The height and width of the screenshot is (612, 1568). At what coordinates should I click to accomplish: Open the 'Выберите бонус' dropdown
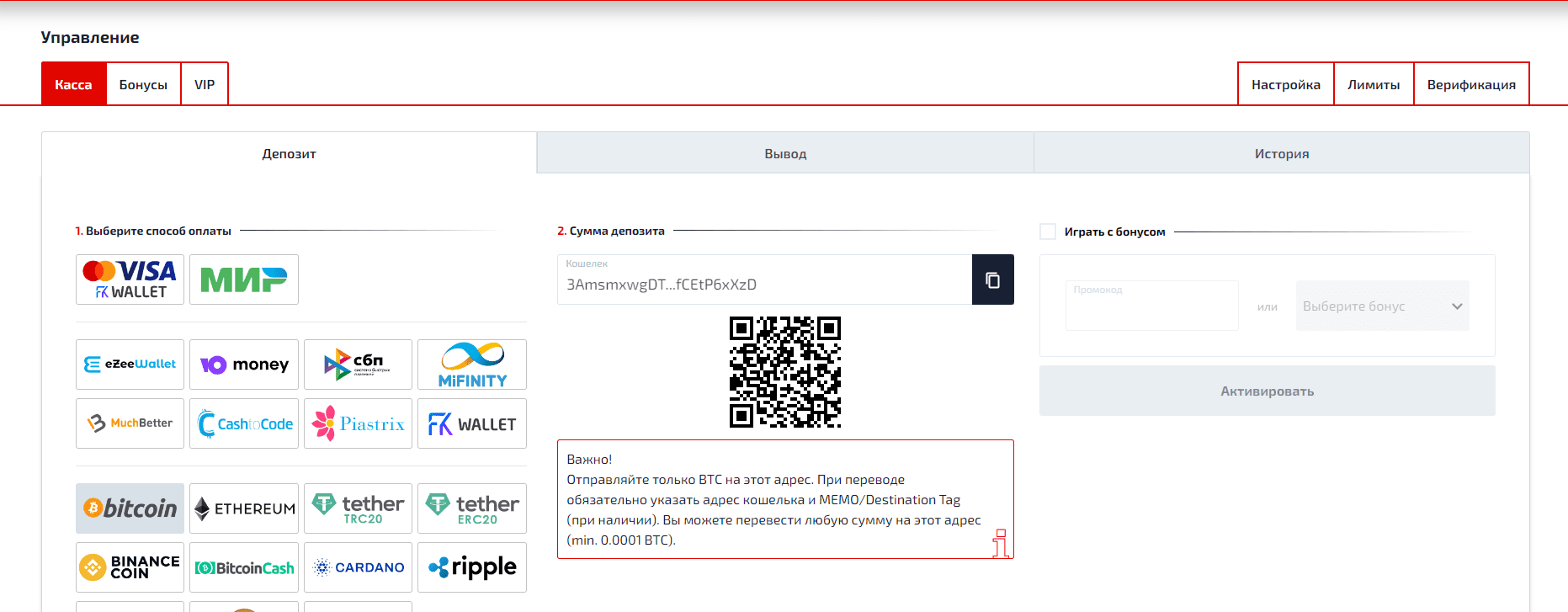[1383, 306]
